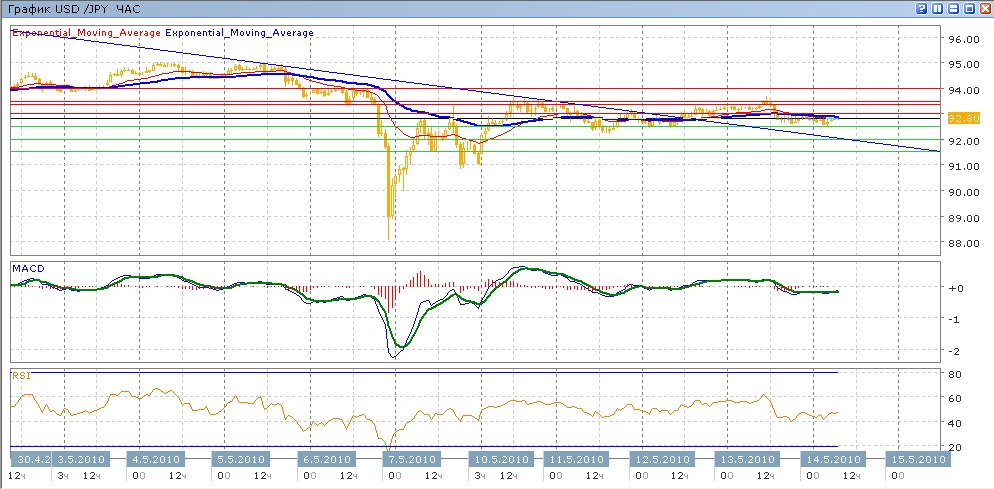Viewport: 994px width, 489px height.
Task: Click the 96.00 price axis label
Action: [962, 39]
